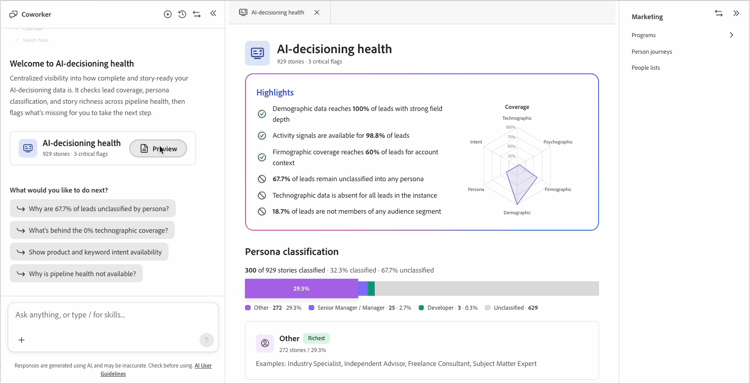Screen dimensions: 750x383
Task: Click the blocked icon beside 67.7% unclassified highlight
Action: pos(262,179)
